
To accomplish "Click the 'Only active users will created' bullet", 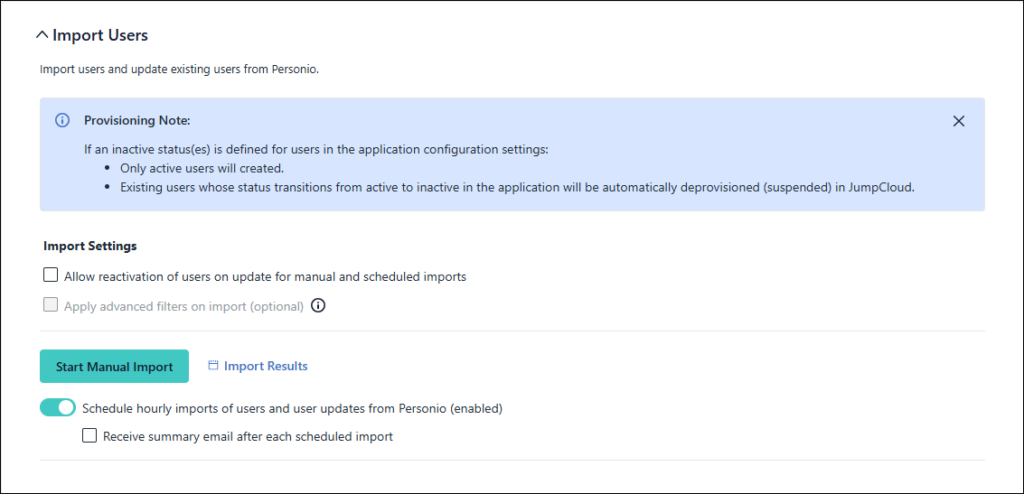I will pos(202,168).
